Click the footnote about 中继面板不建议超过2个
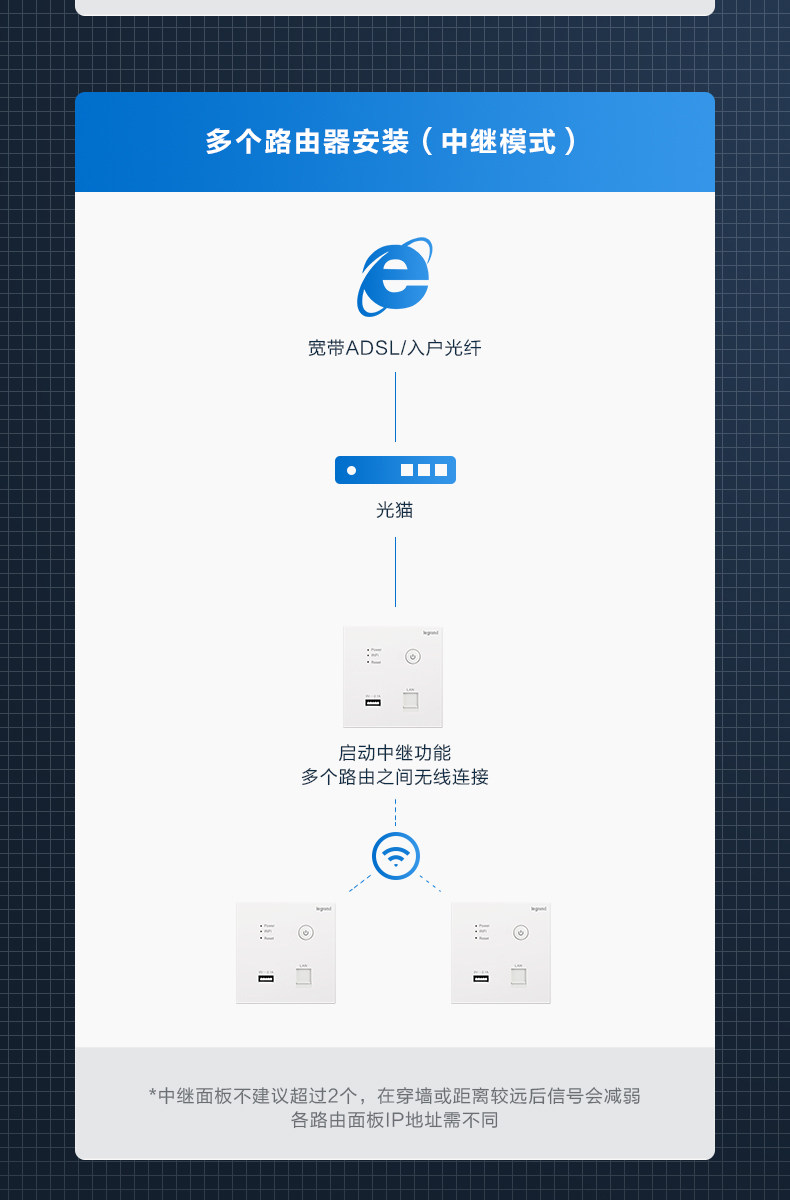The width and height of the screenshot is (790, 1200). pos(395,1095)
